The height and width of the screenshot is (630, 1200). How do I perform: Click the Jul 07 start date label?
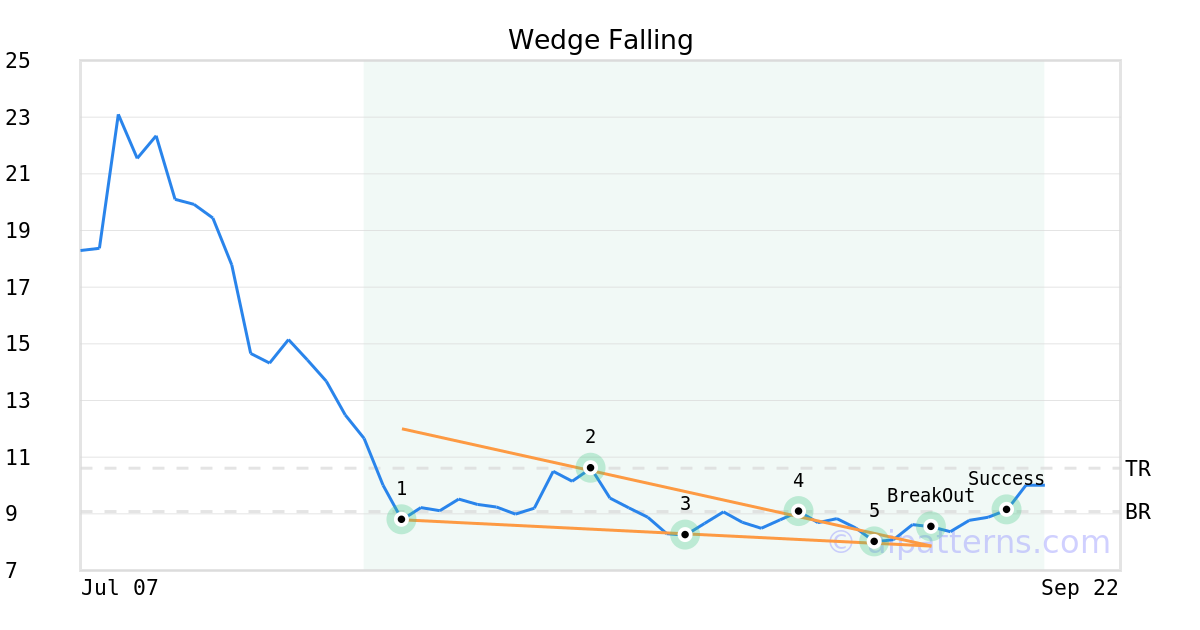[x=120, y=587]
